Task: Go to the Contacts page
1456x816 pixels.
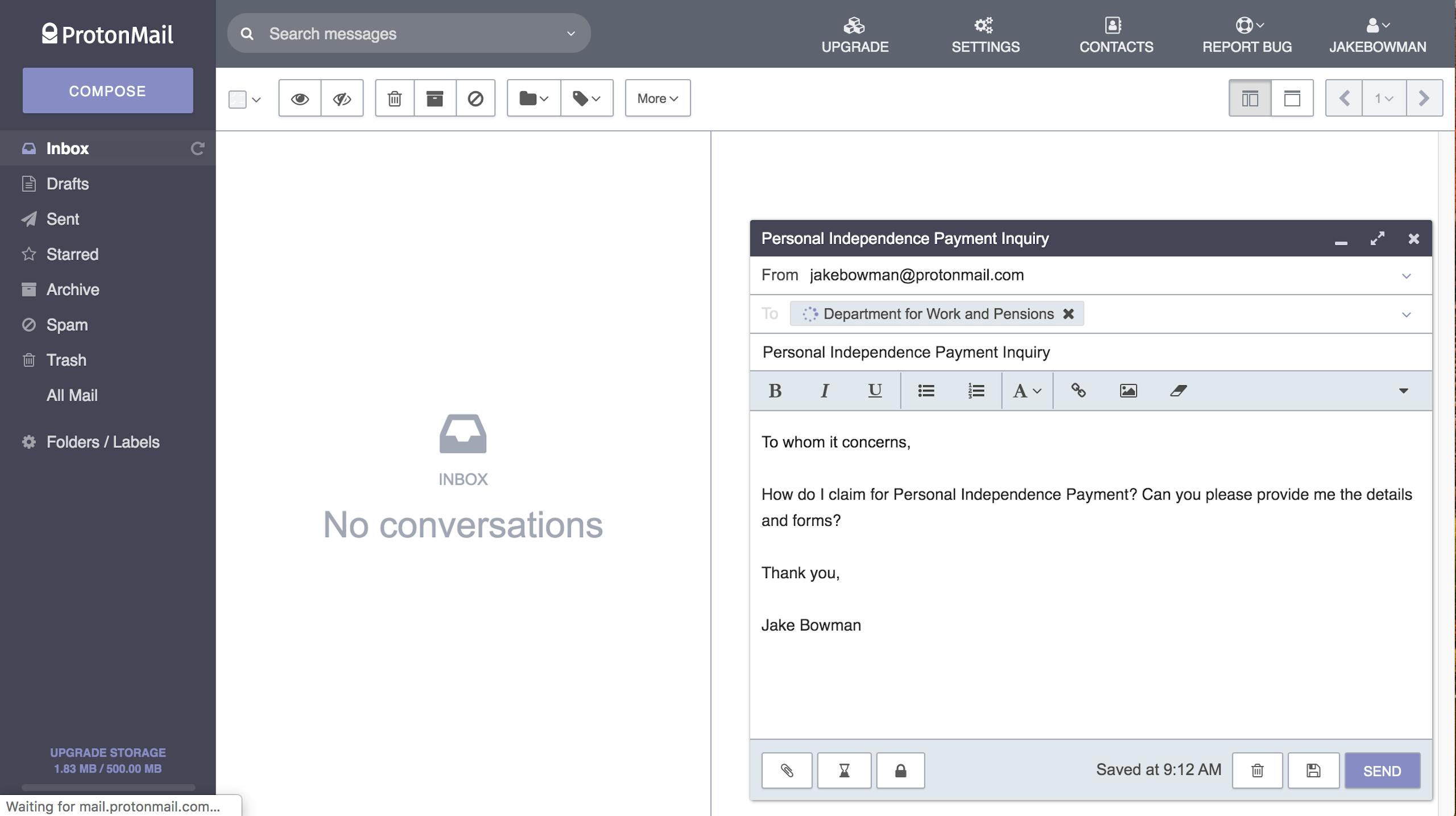Action: [x=1116, y=34]
